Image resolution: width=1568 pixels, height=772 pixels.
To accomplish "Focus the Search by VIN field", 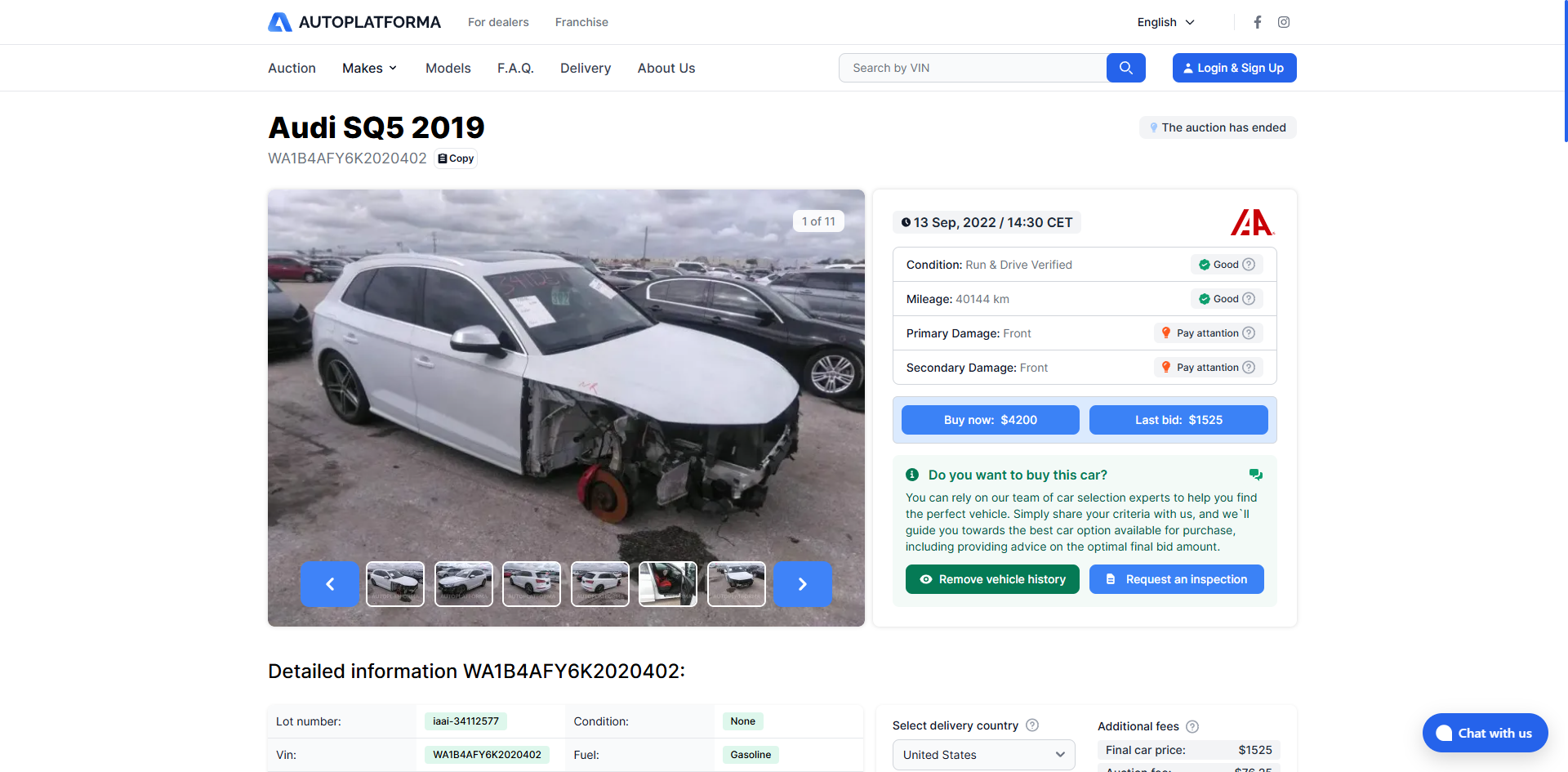I will (x=973, y=68).
